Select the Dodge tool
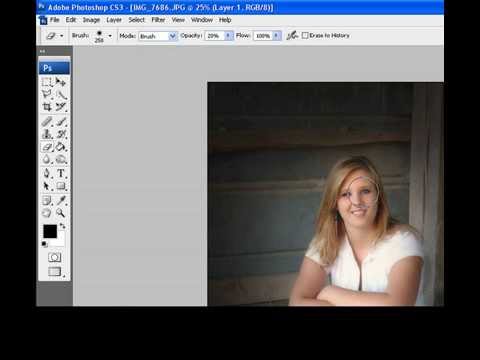This screenshot has width=480, height=360. (61, 159)
